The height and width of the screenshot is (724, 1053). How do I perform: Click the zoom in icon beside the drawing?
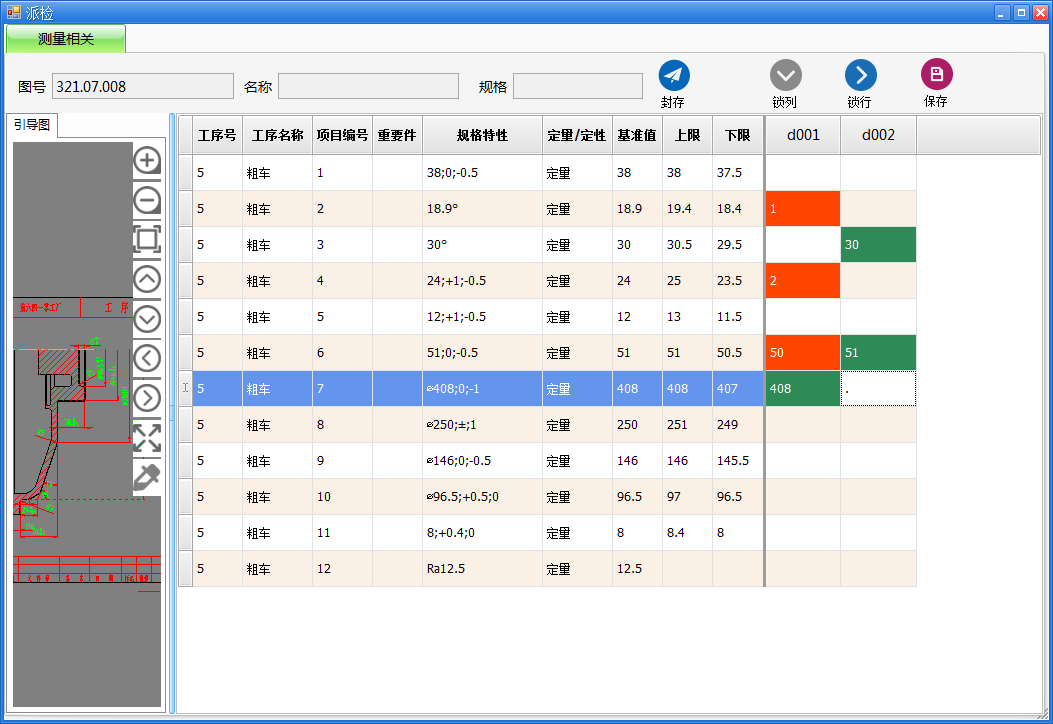147,160
